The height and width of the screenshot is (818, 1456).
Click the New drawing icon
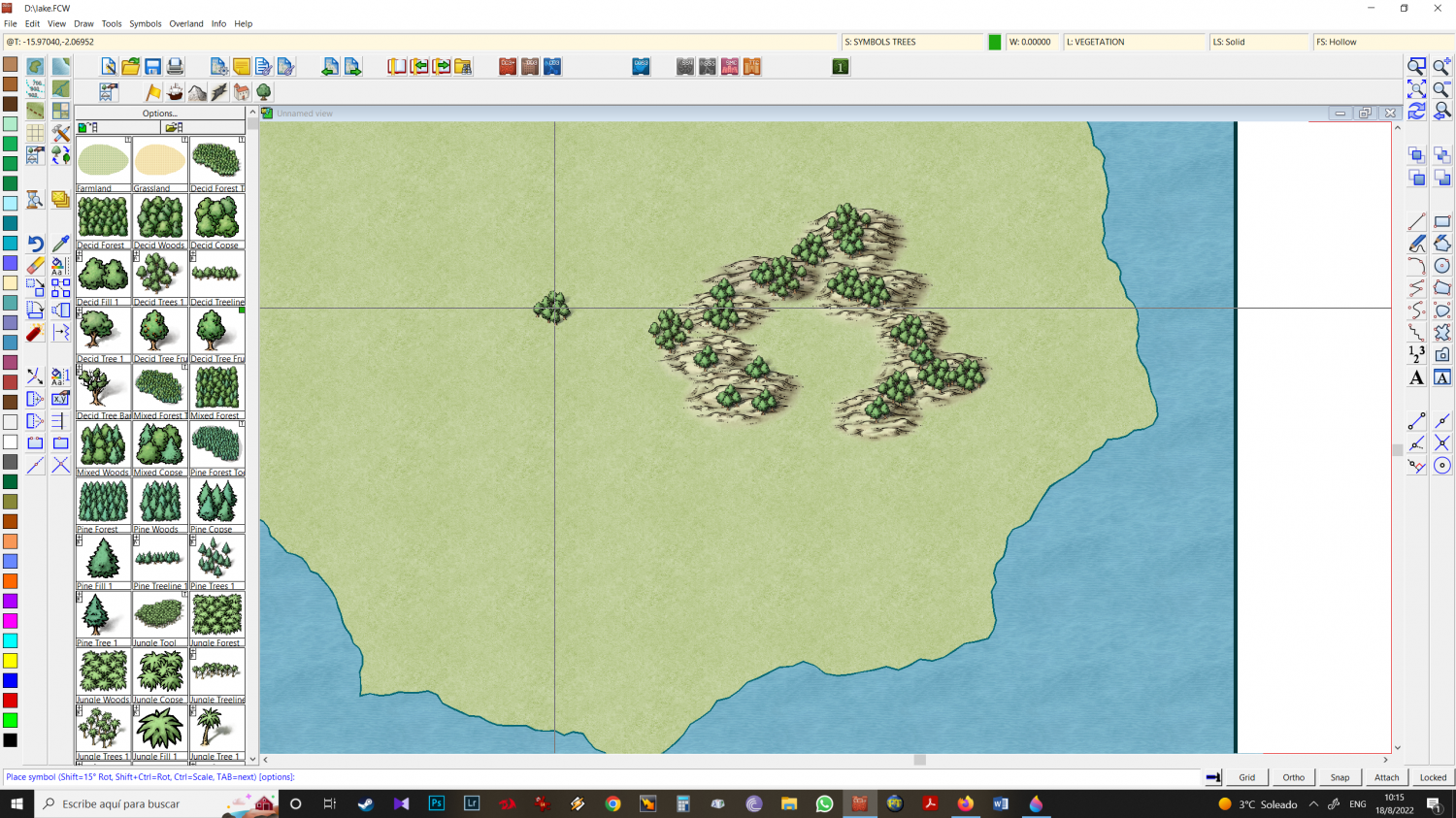click(x=109, y=66)
